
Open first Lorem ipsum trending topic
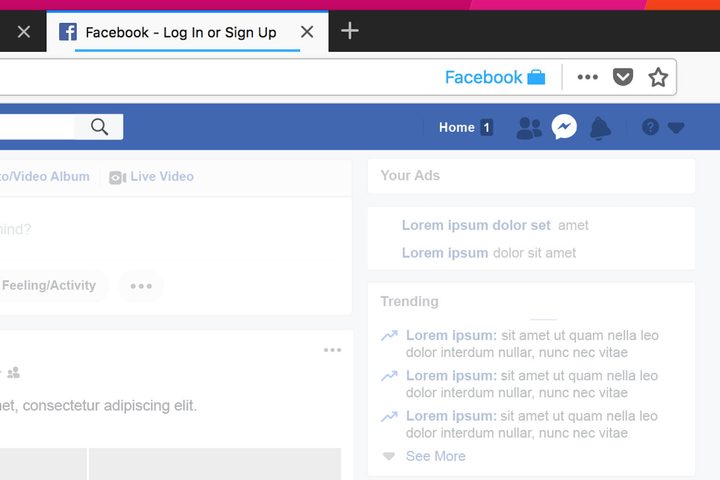[x=451, y=335]
